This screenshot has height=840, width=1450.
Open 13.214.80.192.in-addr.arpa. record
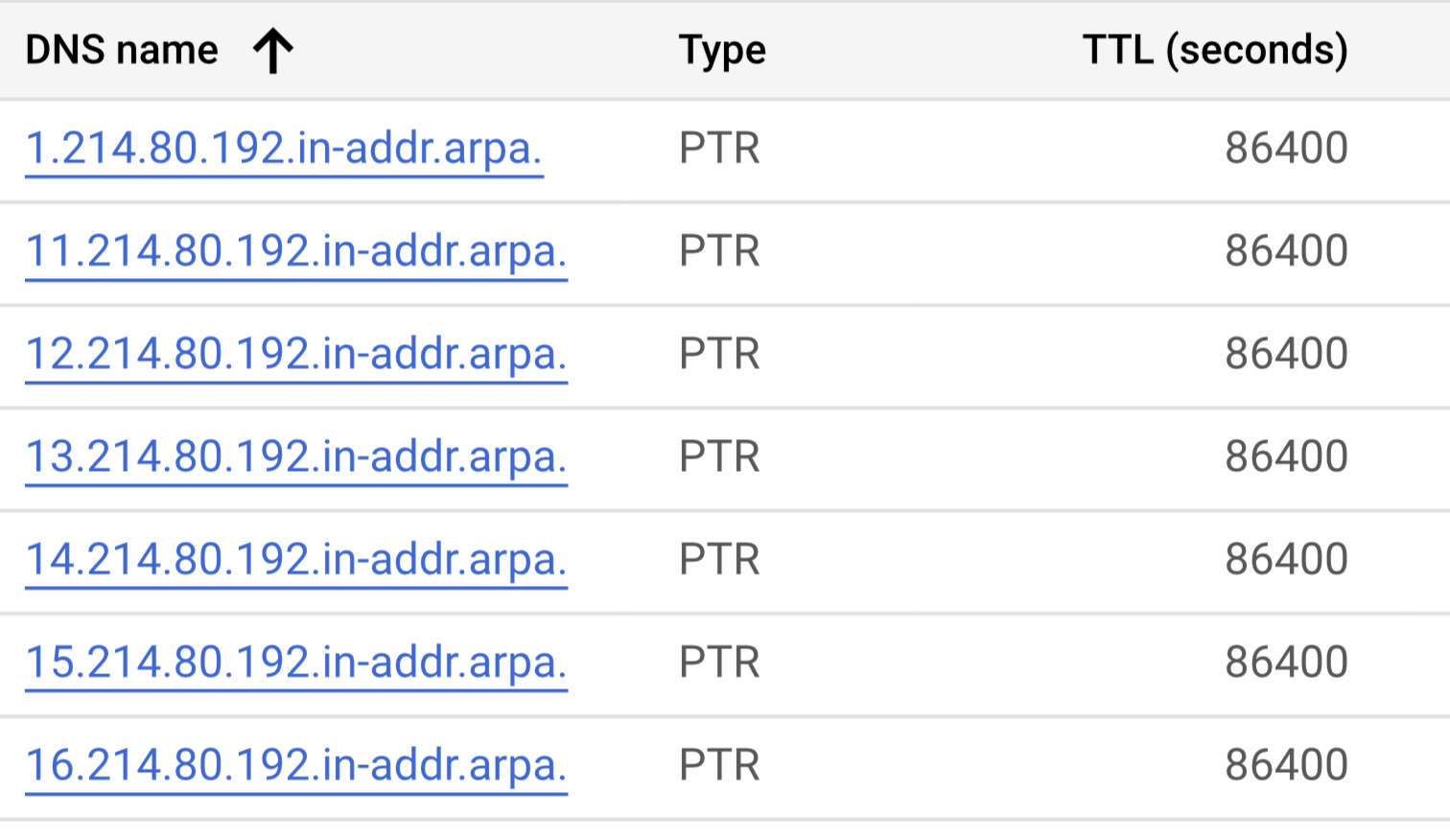tap(296, 456)
